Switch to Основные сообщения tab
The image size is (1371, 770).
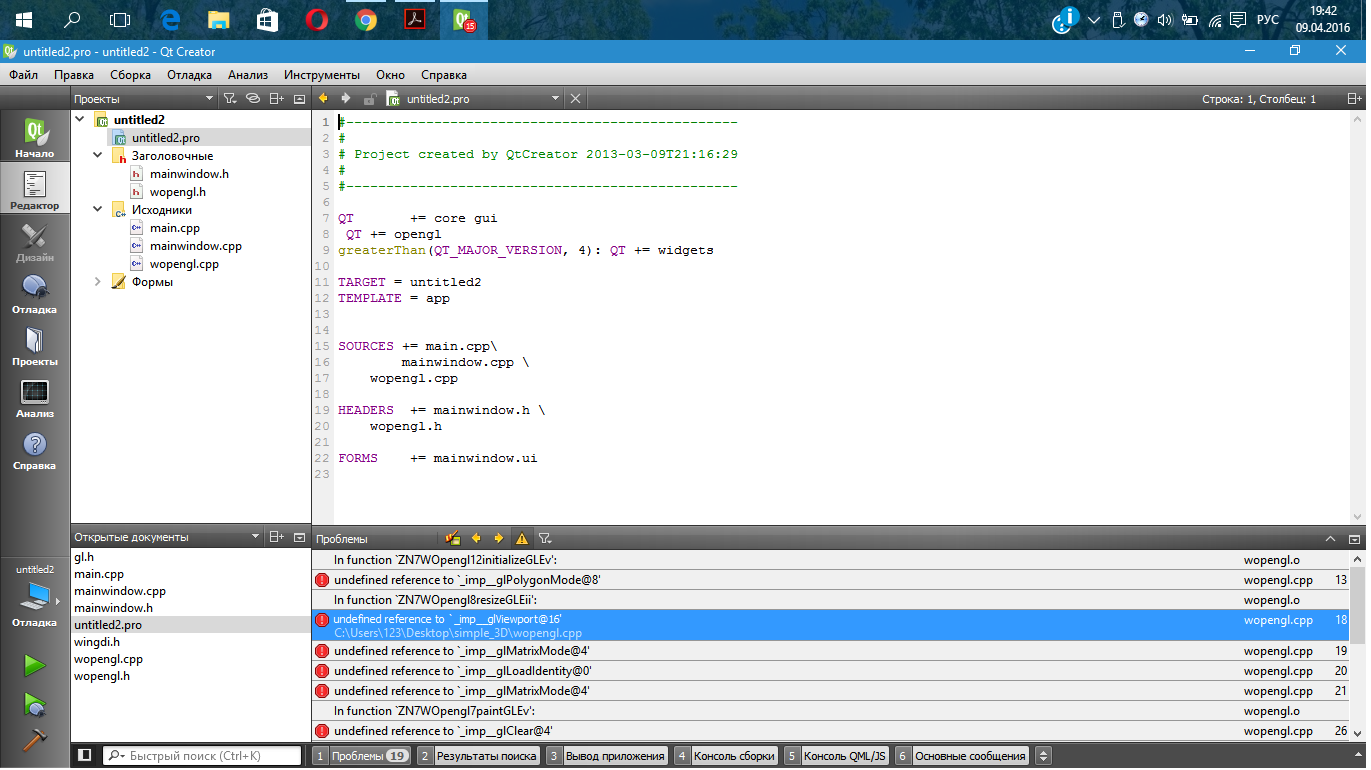pyautogui.click(x=962, y=756)
